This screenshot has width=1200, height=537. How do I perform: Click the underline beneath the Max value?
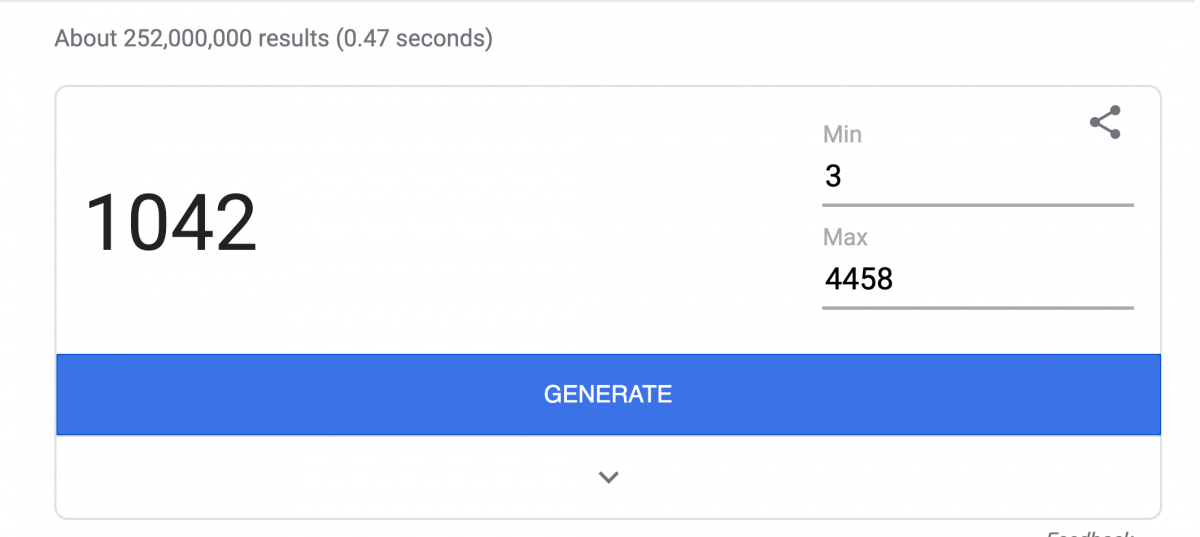click(x=977, y=308)
